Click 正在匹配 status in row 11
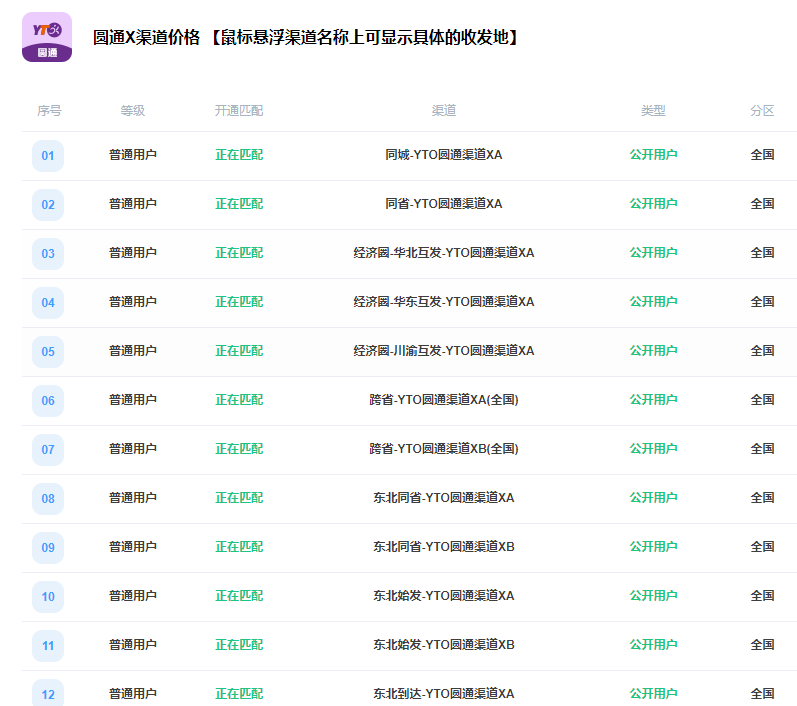797x706 pixels. coord(239,644)
